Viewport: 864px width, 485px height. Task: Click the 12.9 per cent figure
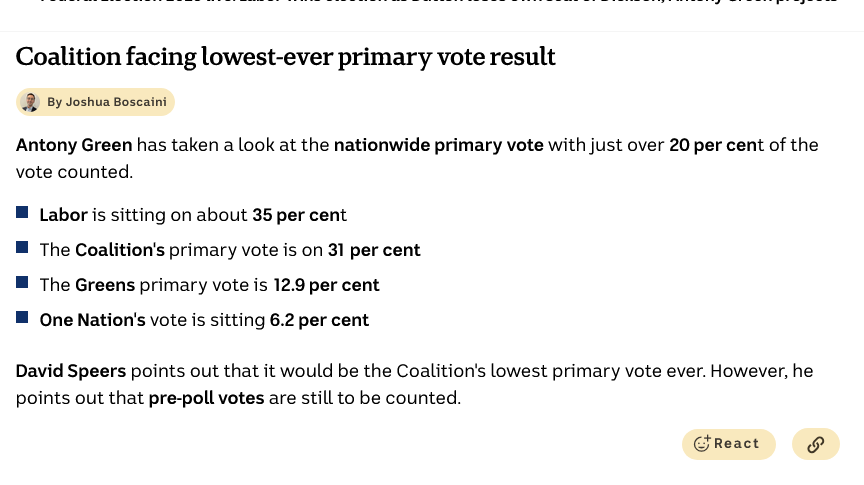(x=326, y=285)
